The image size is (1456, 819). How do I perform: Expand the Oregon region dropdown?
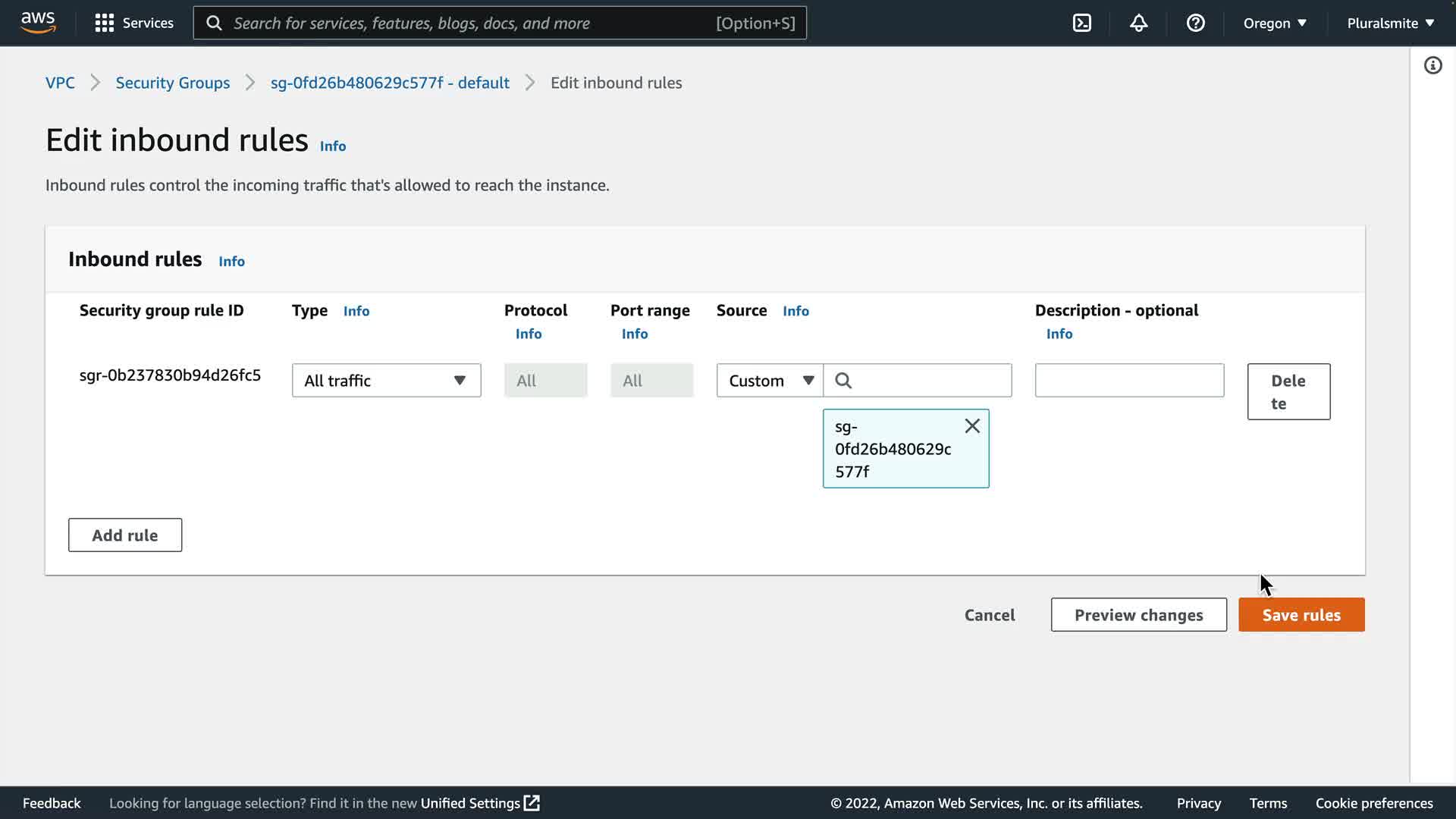point(1275,23)
